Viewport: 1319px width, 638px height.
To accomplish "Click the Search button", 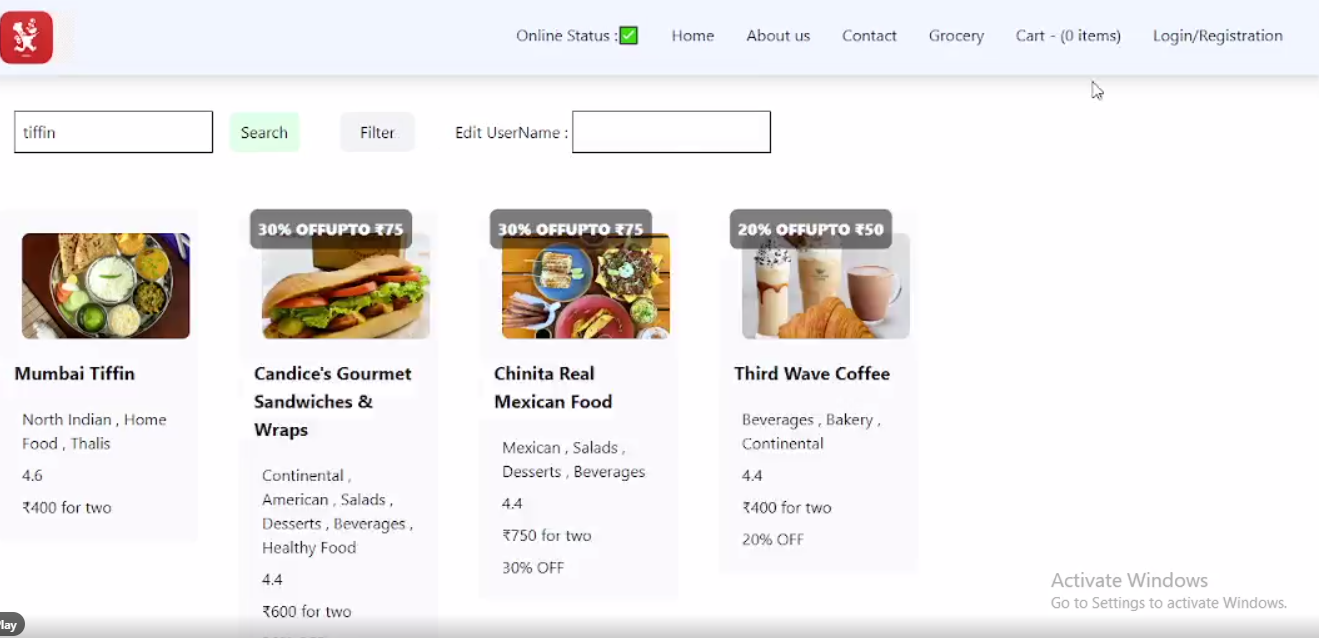I will pos(264,132).
